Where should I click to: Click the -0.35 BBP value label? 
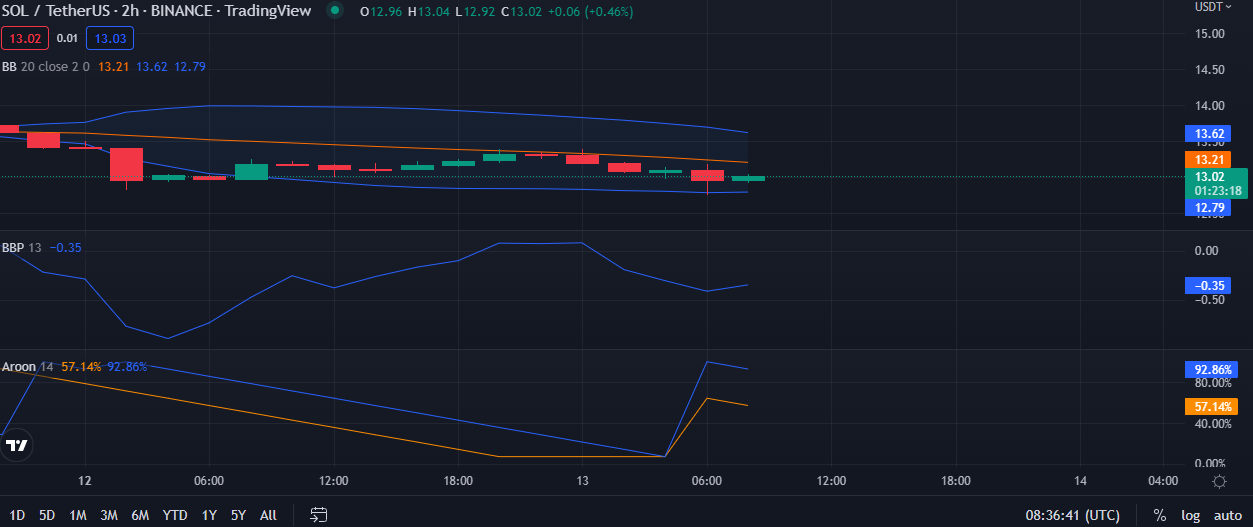click(1206, 285)
